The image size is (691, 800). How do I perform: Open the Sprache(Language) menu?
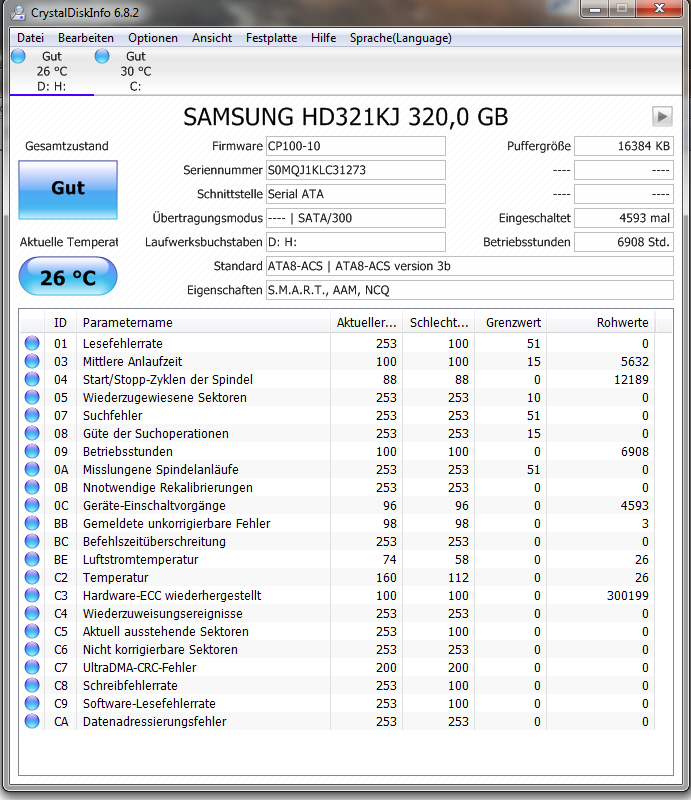(401, 38)
